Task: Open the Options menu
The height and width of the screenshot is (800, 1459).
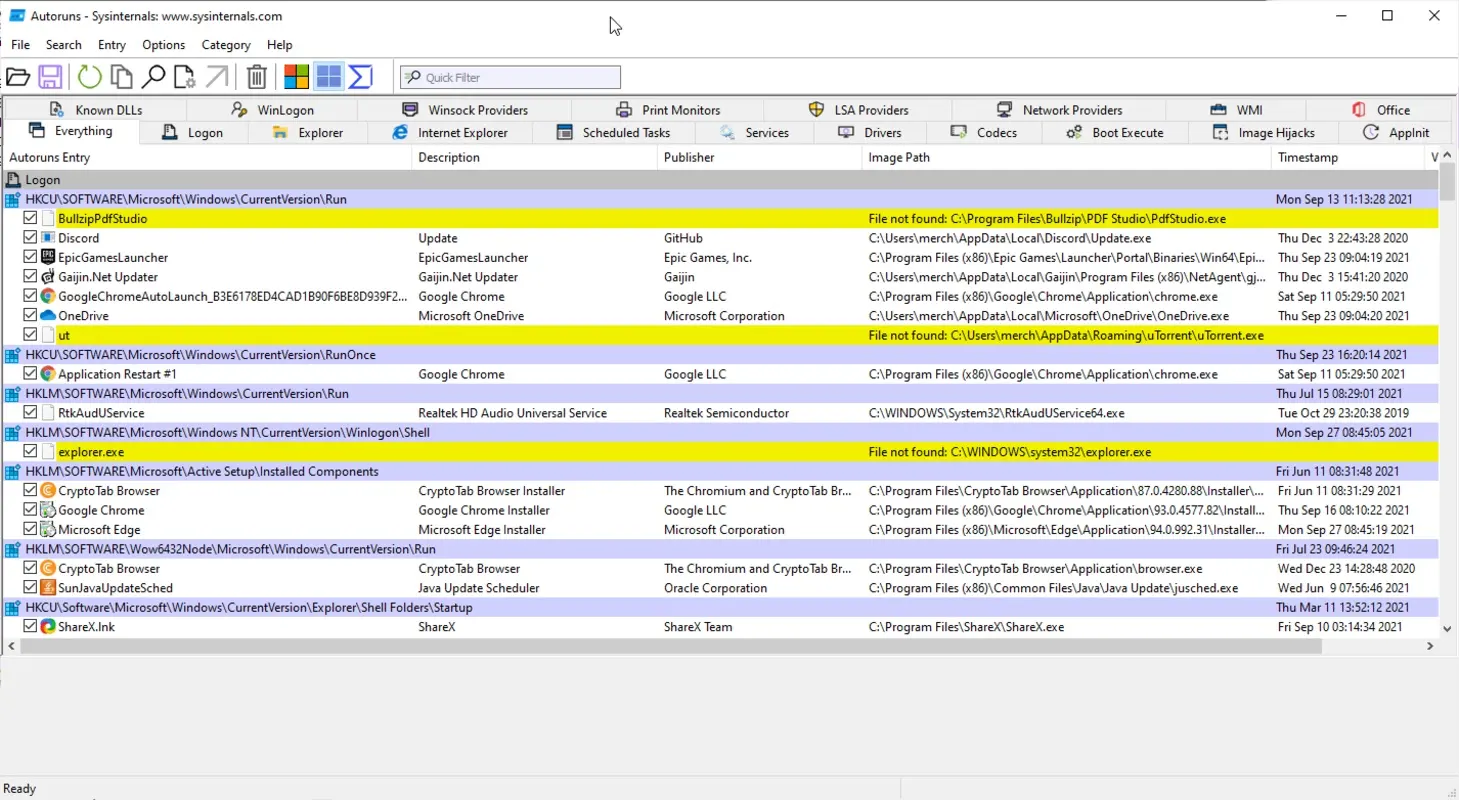Action: (x=164, y=45)
